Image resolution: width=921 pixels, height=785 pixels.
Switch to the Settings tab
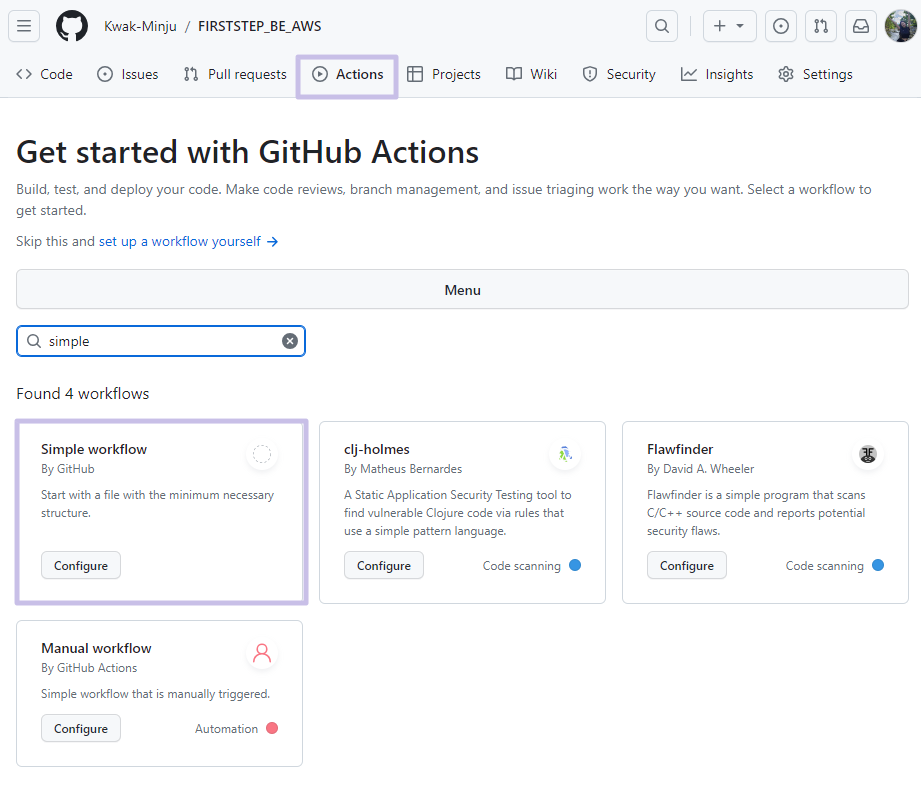click(x=815, y=74)
